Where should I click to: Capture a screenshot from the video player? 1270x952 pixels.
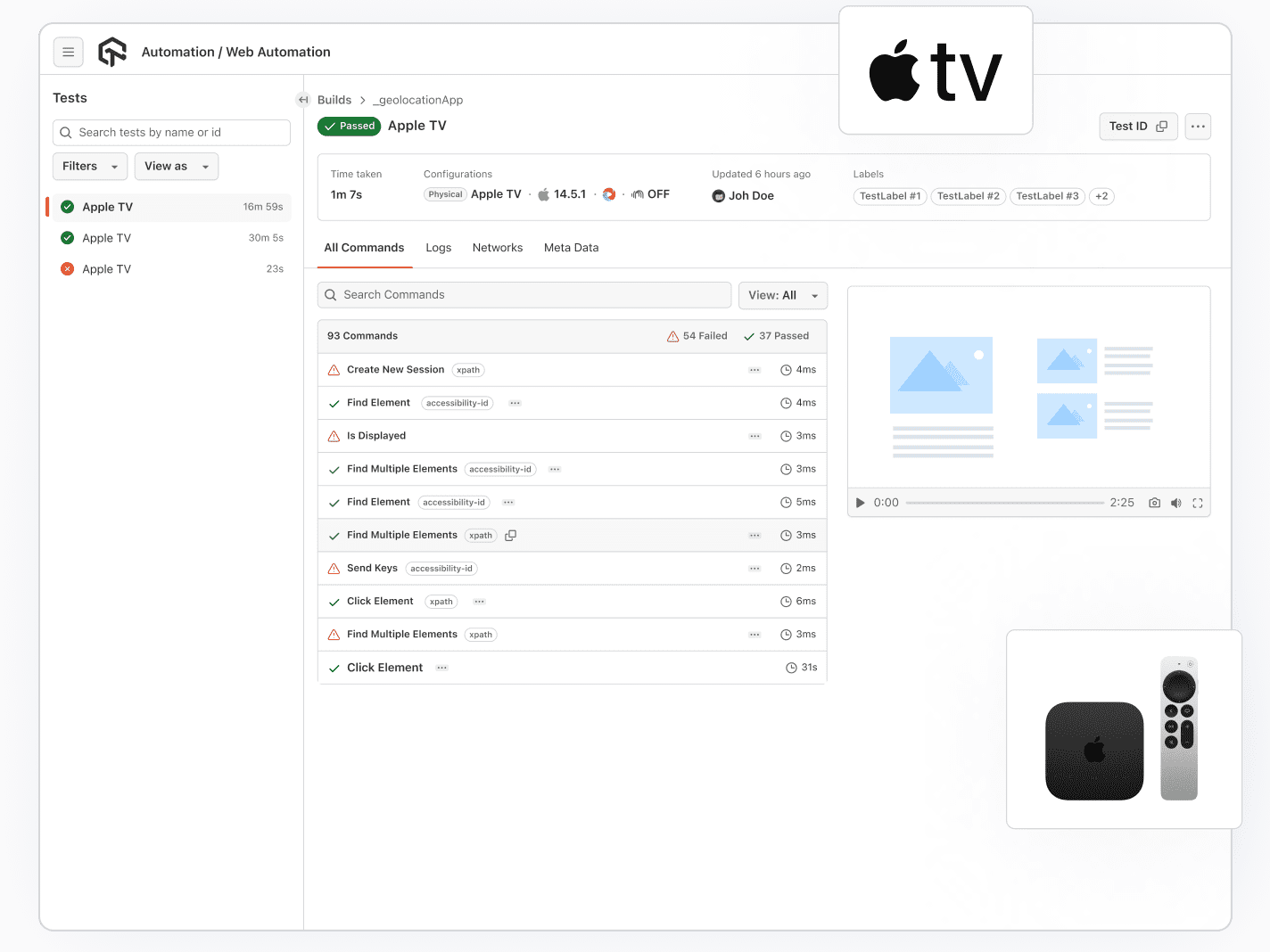click(x=1154, y=503)
